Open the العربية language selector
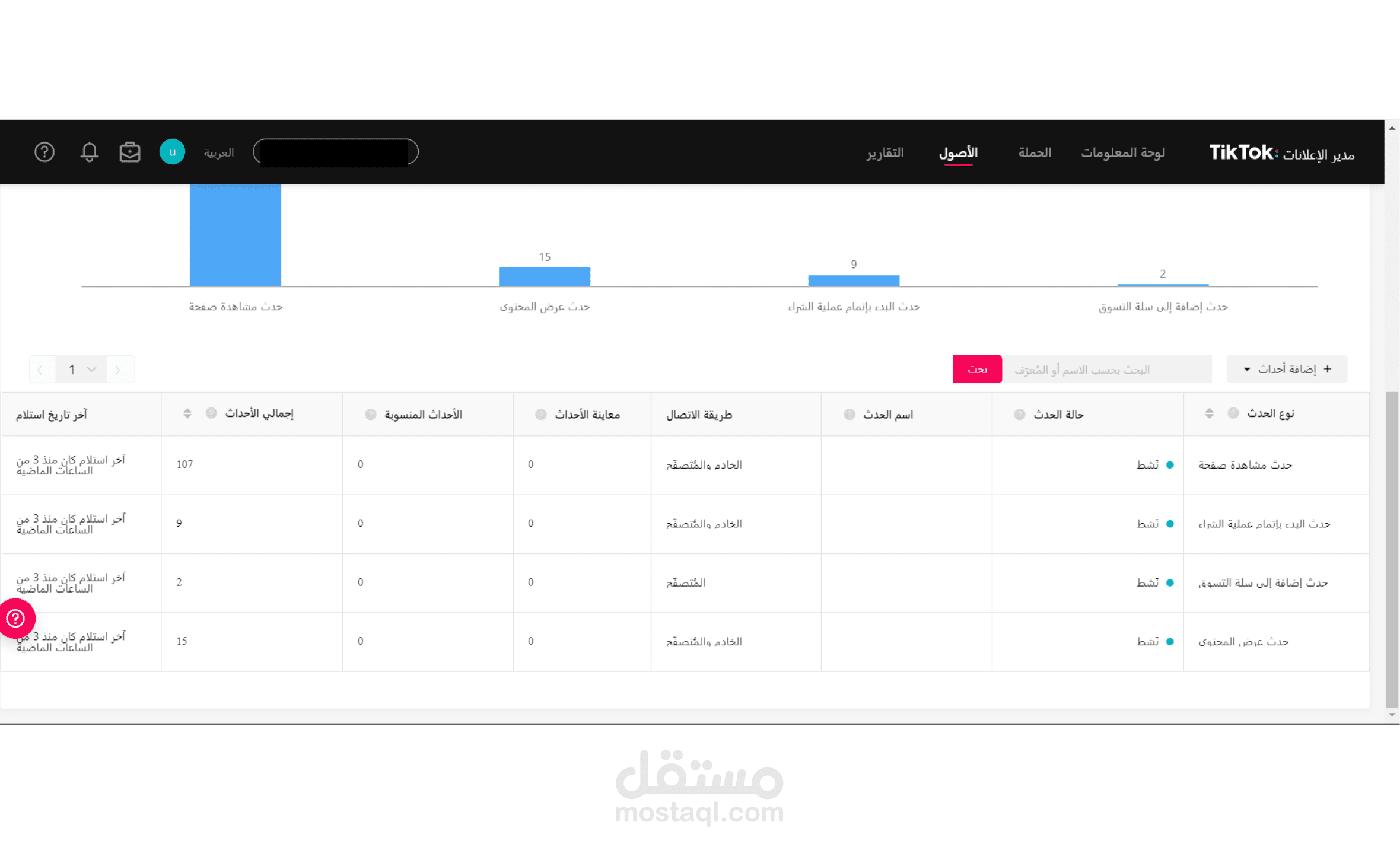This screenshot has width=1400, height=844. 219,153
